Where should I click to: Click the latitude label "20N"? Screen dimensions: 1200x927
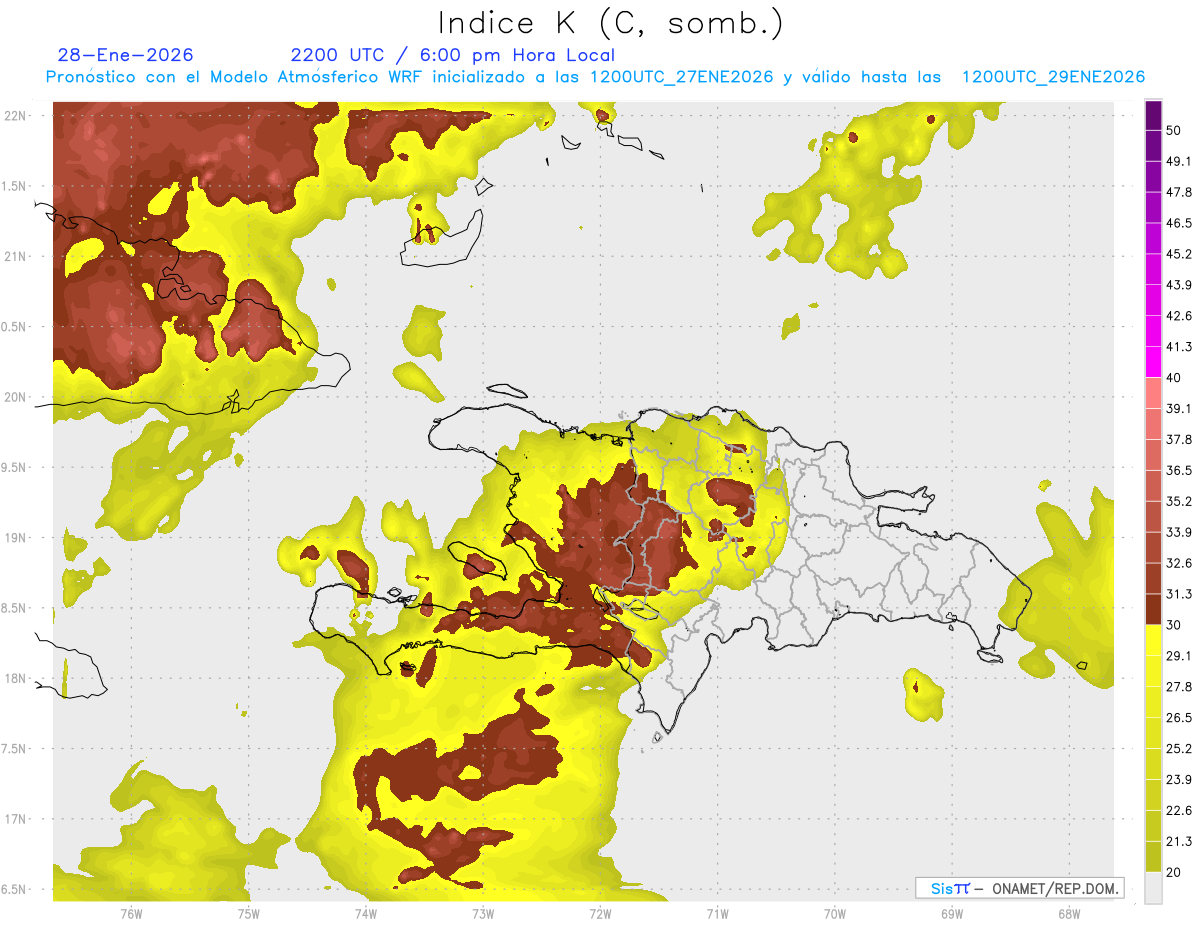coord(16,398)
